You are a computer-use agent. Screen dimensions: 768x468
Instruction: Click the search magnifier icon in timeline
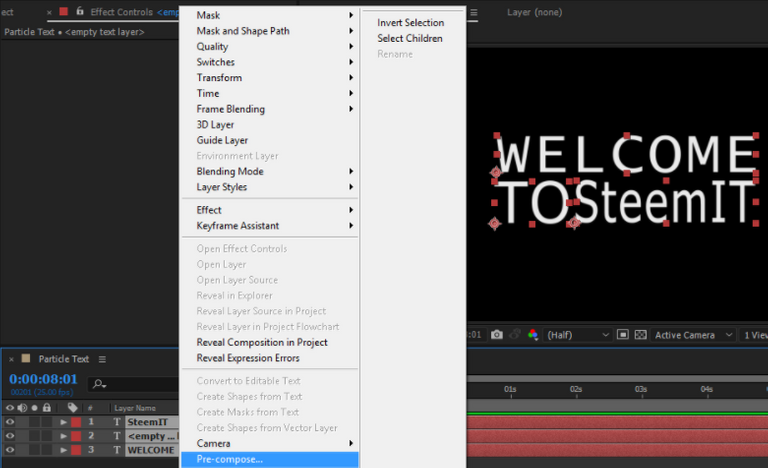(99, 384)
